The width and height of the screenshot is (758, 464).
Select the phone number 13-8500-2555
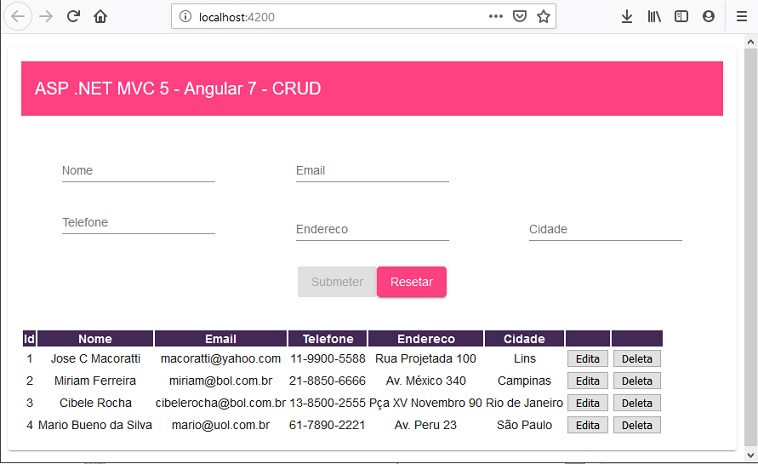[x=328, y=403]
